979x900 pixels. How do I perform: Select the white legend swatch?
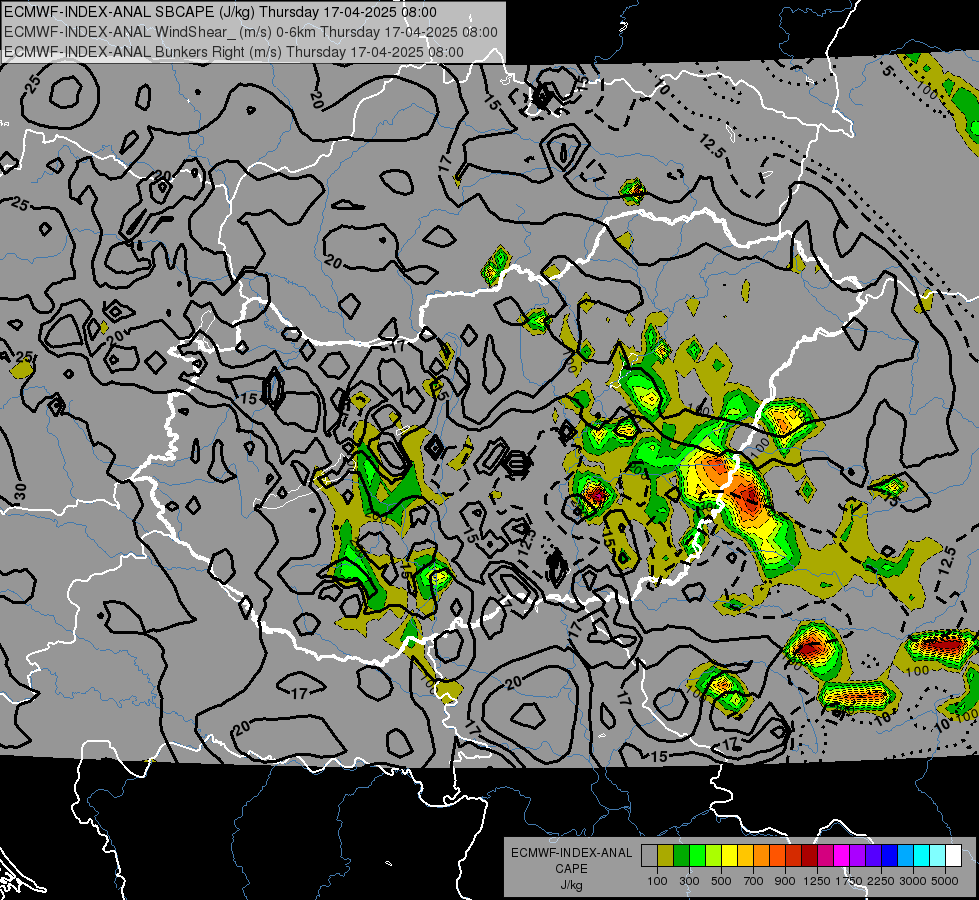tap(953, 855)
